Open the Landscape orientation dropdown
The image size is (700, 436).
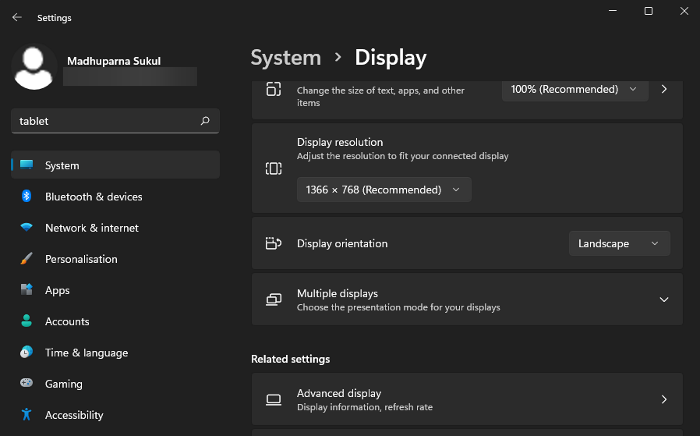pyautogui.click(x=619, y=244)
